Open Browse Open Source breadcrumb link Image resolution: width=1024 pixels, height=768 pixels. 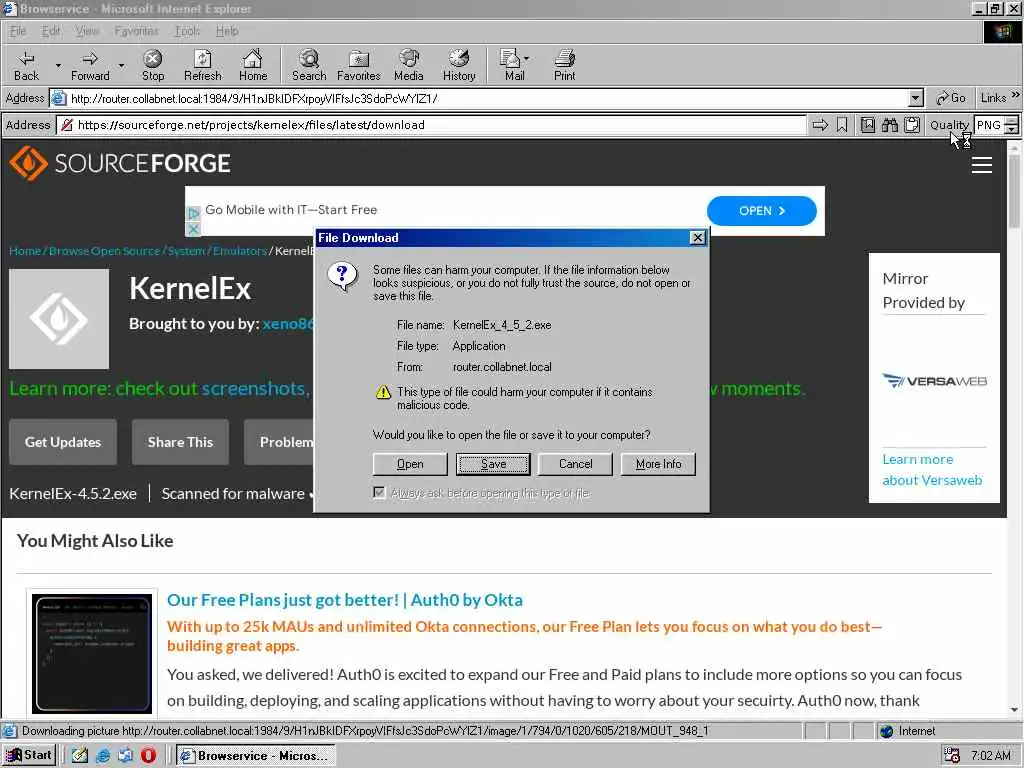pos(104,251)
